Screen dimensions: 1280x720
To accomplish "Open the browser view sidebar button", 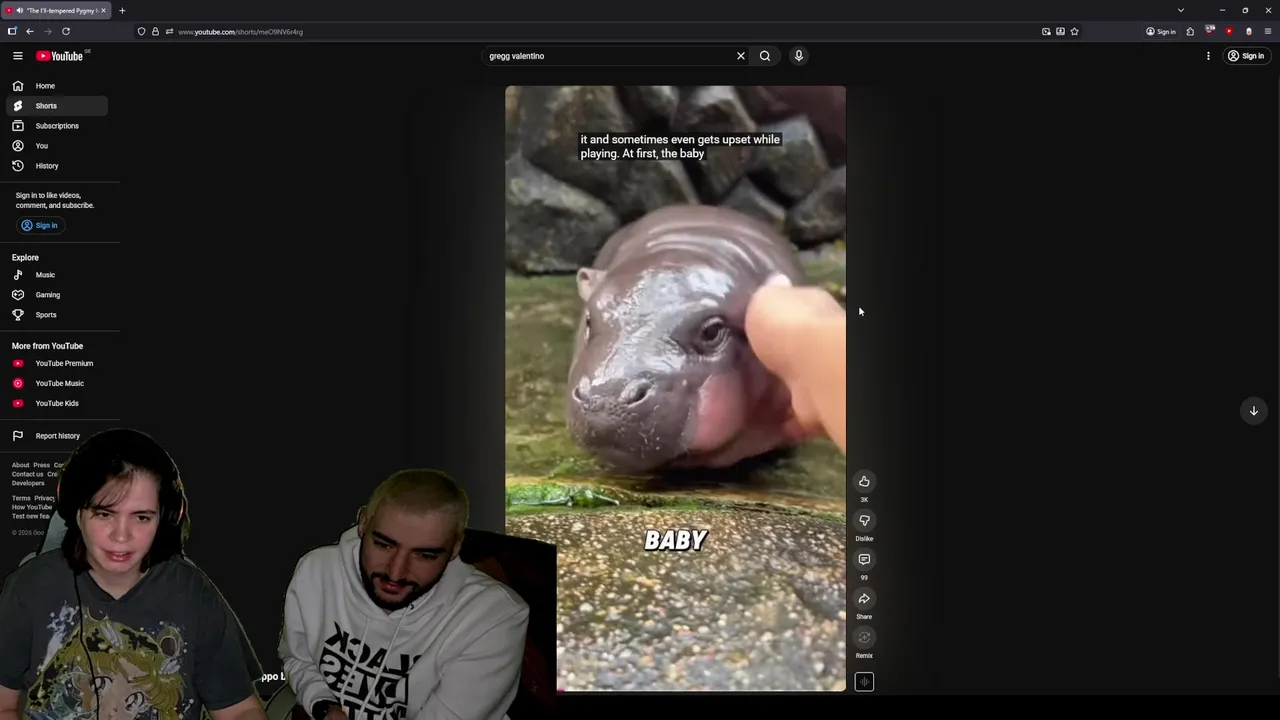I will tap(12, 32).
